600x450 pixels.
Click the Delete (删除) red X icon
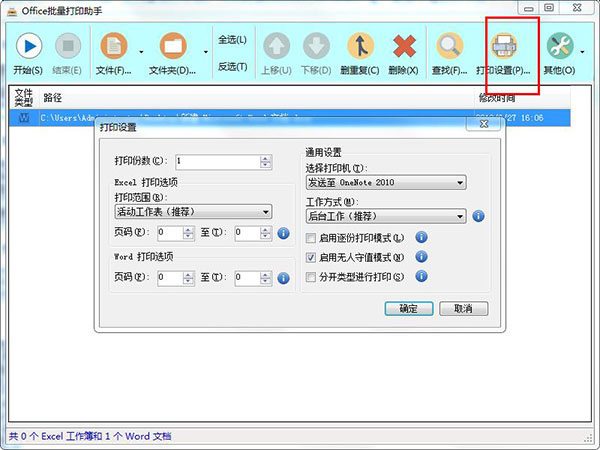[x=404, y=46]
